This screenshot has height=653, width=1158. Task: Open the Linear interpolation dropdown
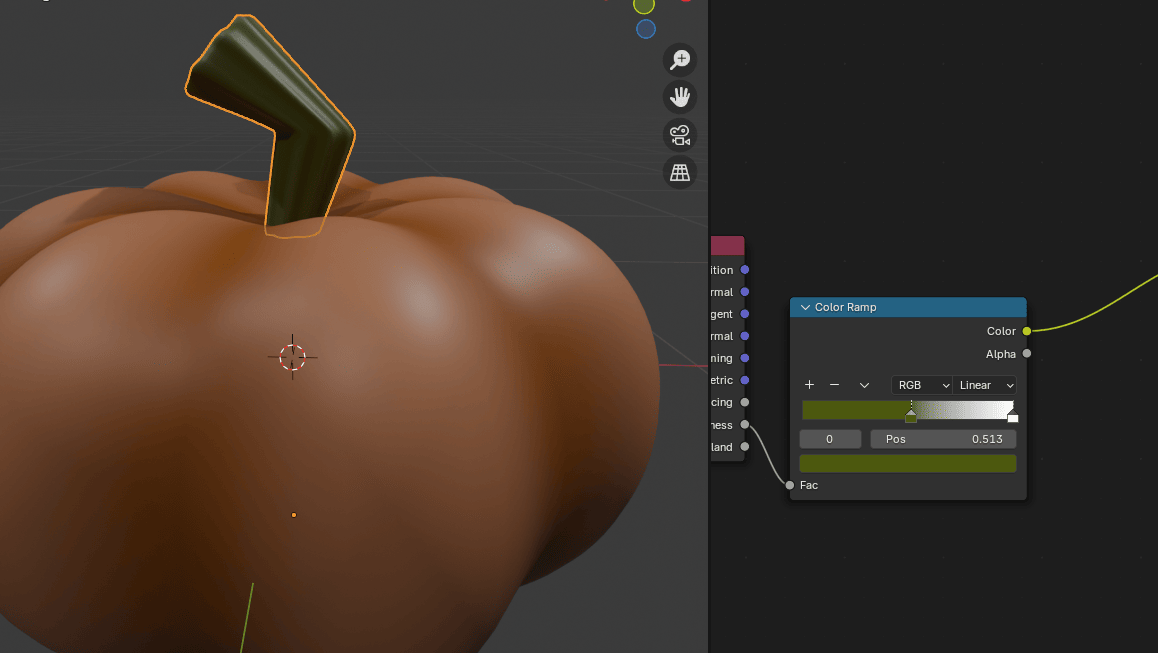click(x=985, y=385)
